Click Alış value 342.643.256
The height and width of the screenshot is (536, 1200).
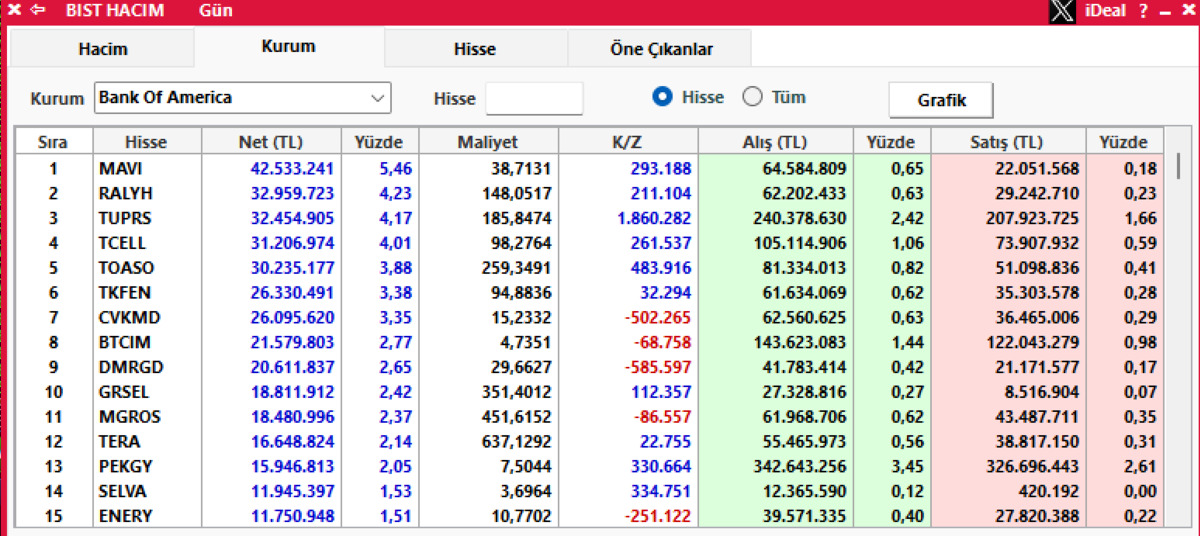pos(800,466)
